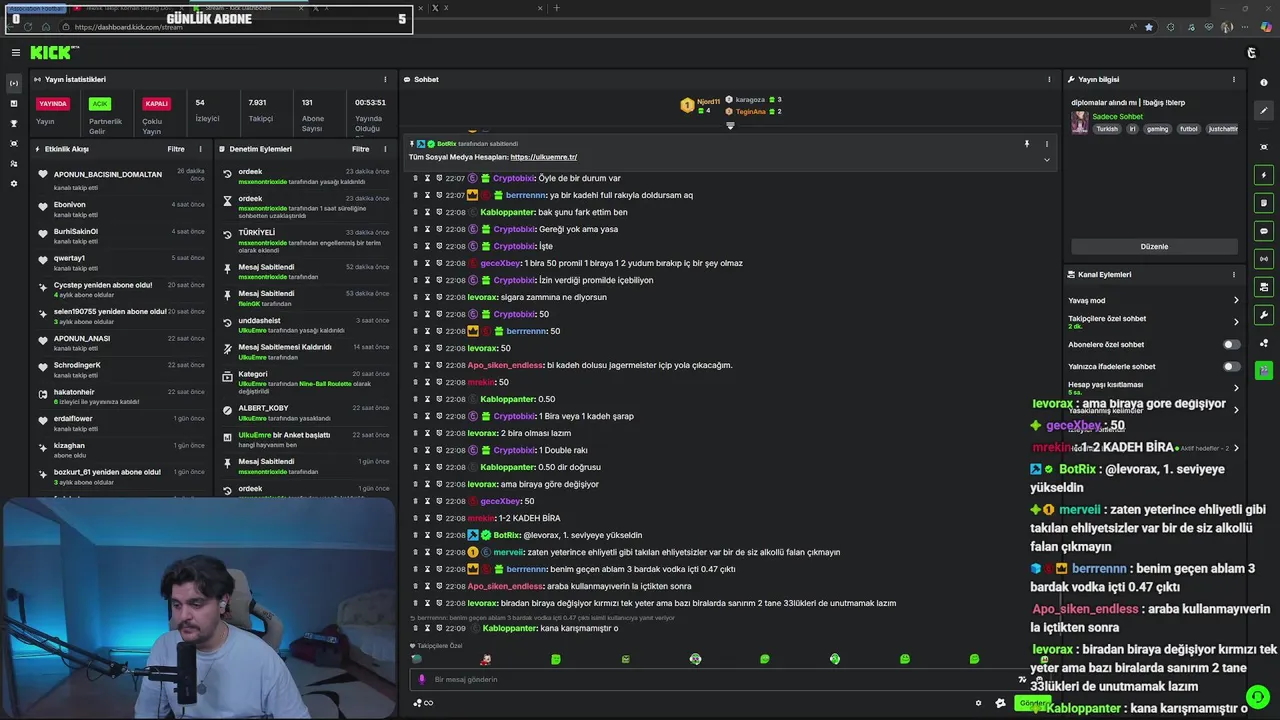Click the Düzenle button
Image resolution: width=1280 pixels, height=720 pixels.
click(x=1154, y=246)
